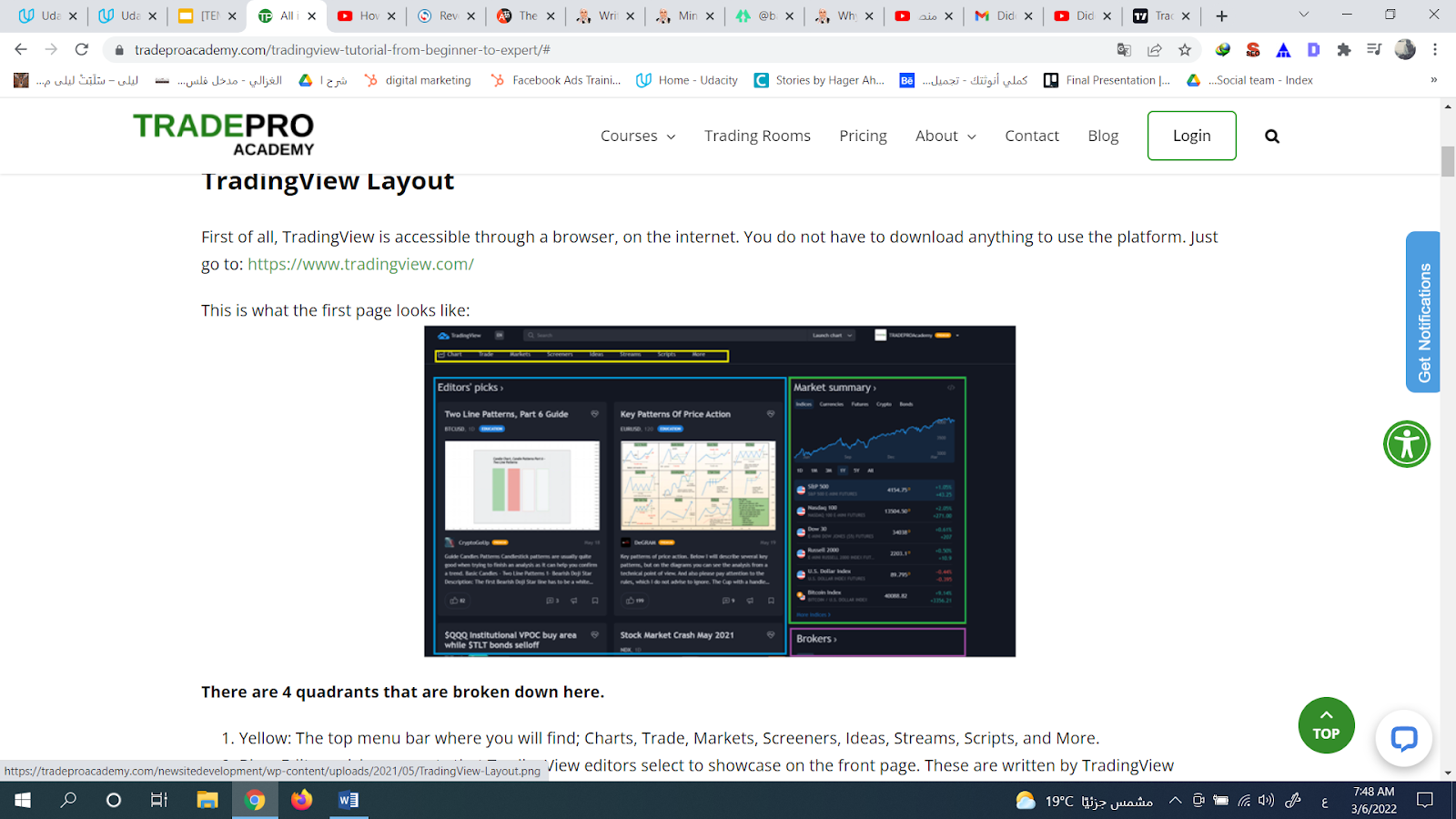Open the live chat bubble
Viewport: 1456px width, 819px height.
tap(1404, 738)
